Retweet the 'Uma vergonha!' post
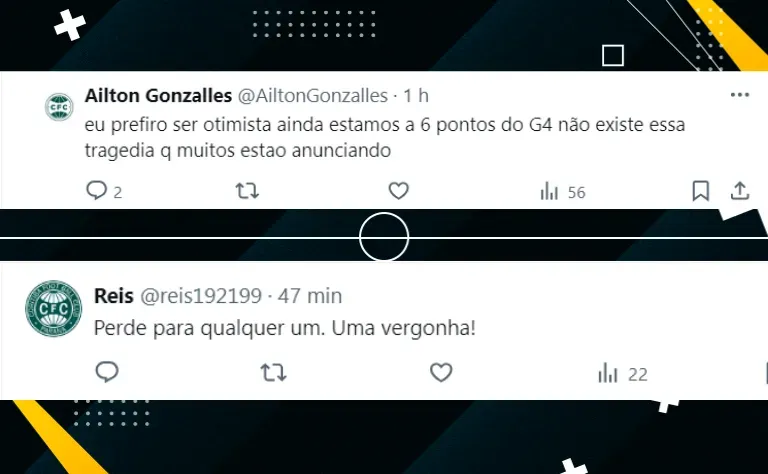 pos(273,373)
